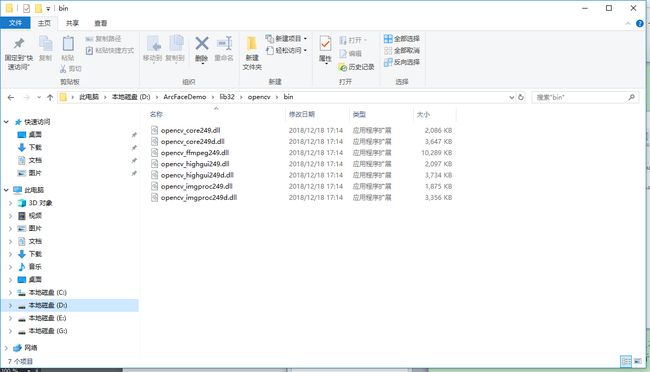Expand Local Disk (C:) tree node
650x372 pixels.
10,292
